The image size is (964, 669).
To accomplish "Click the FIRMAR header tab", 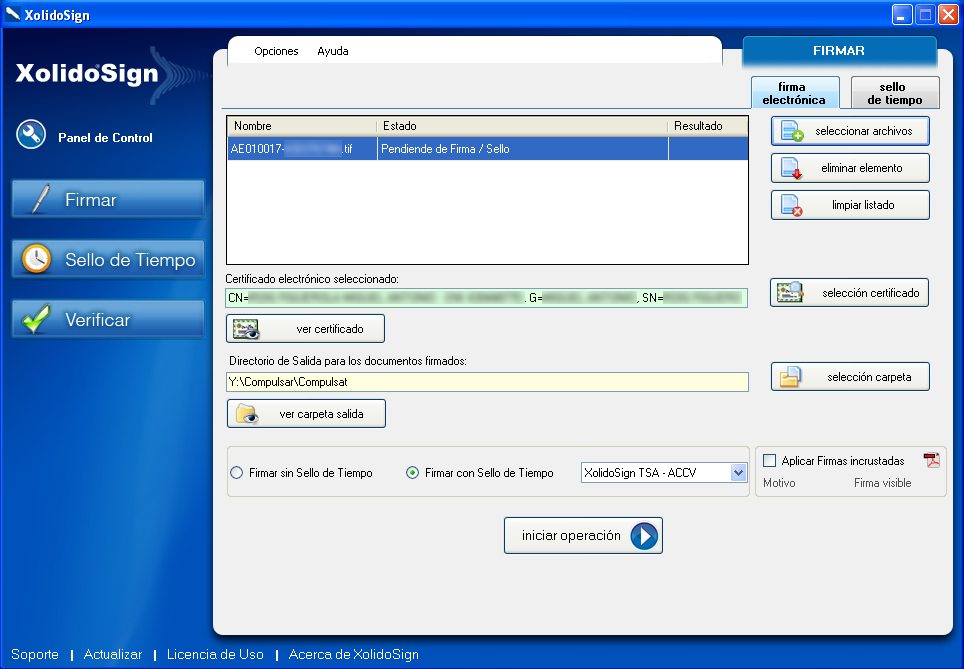I will click(x=839, y=51).
